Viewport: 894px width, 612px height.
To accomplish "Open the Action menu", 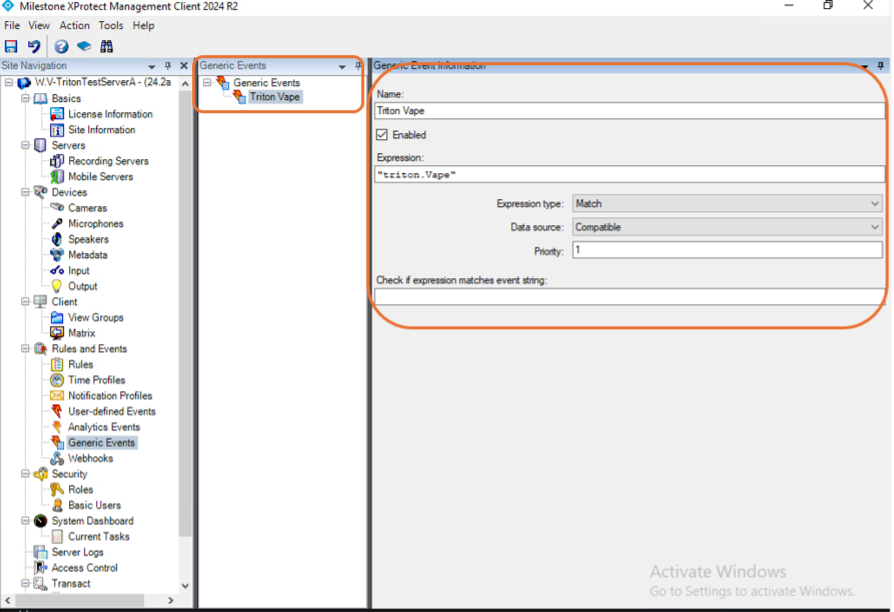I will pyautogui.click(x=75, y=26).
